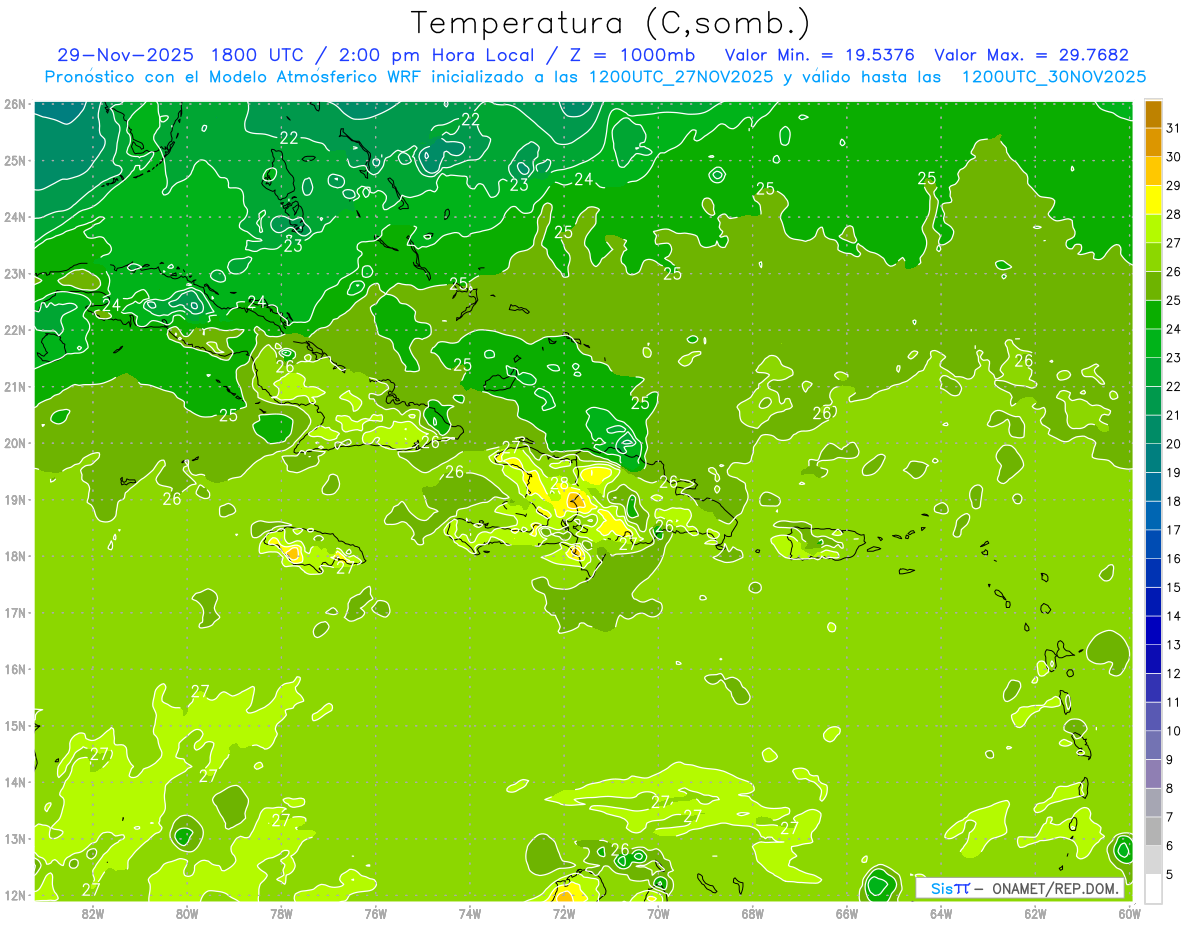Click the 'Valor Min. = 19.5376' text

click(x=821, y=55)
